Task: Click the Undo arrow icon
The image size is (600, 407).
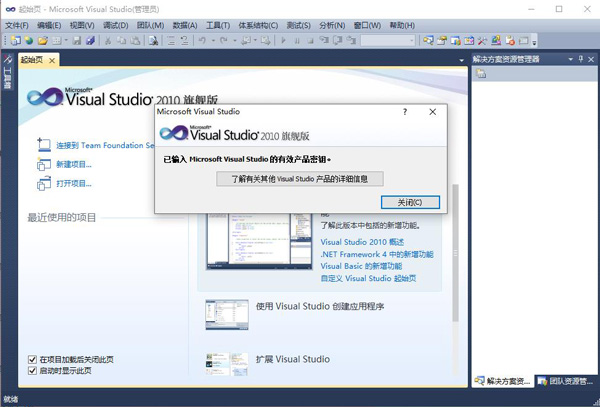Action: tap(202, 40)
